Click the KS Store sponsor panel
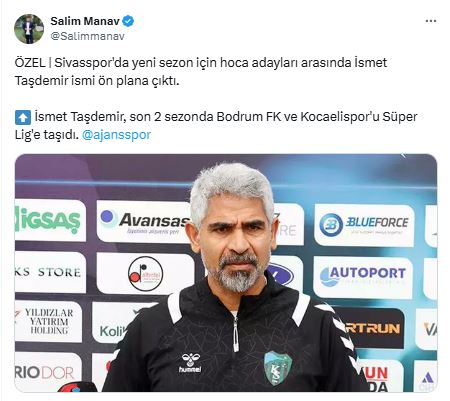This screenshot has width=450, height=401. pos(50,272)
